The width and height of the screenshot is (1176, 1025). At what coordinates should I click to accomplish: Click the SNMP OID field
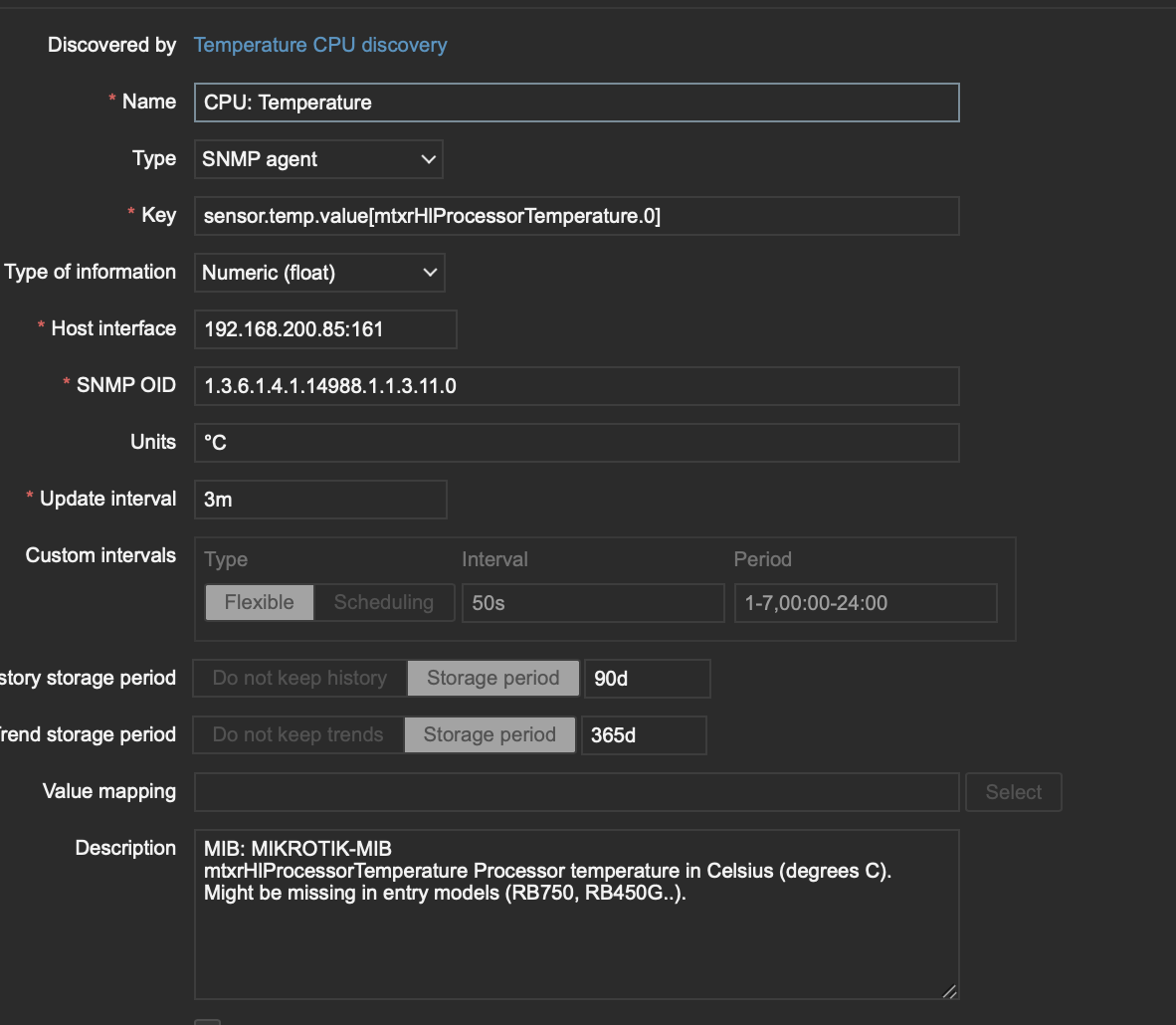click(x=577, y=386)
